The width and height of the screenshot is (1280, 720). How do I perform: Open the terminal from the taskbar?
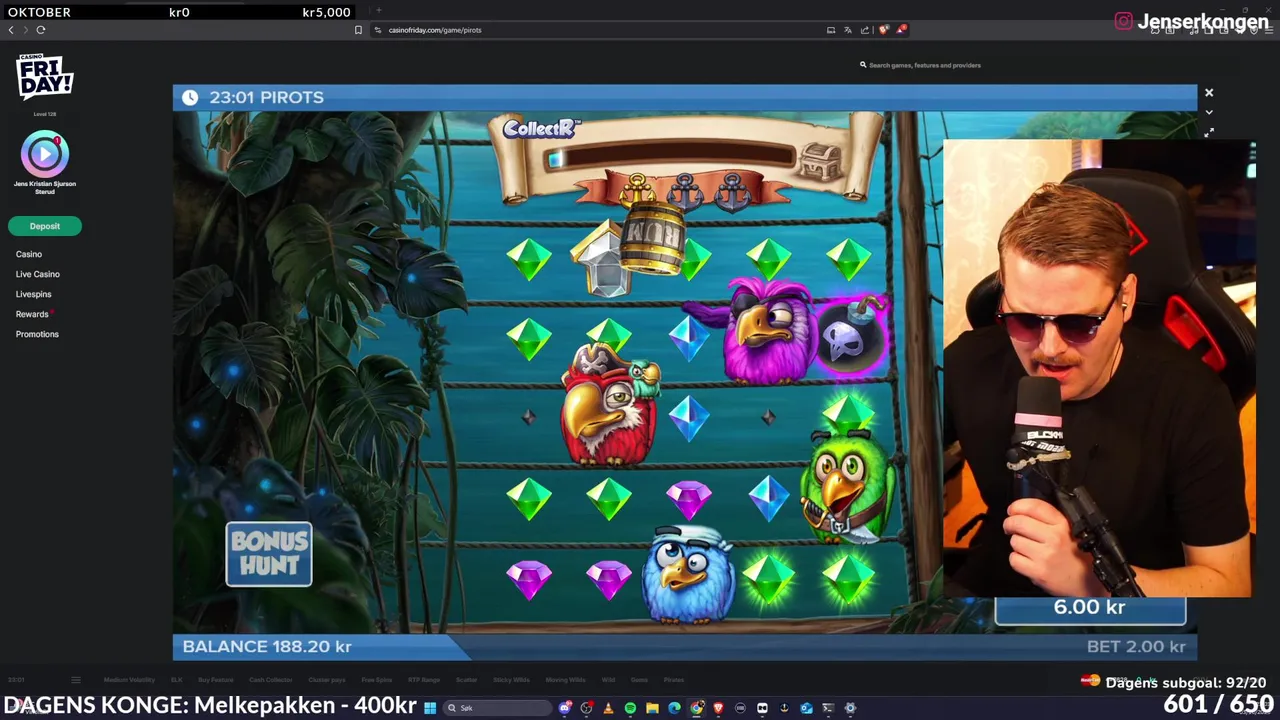coord(828,708)
